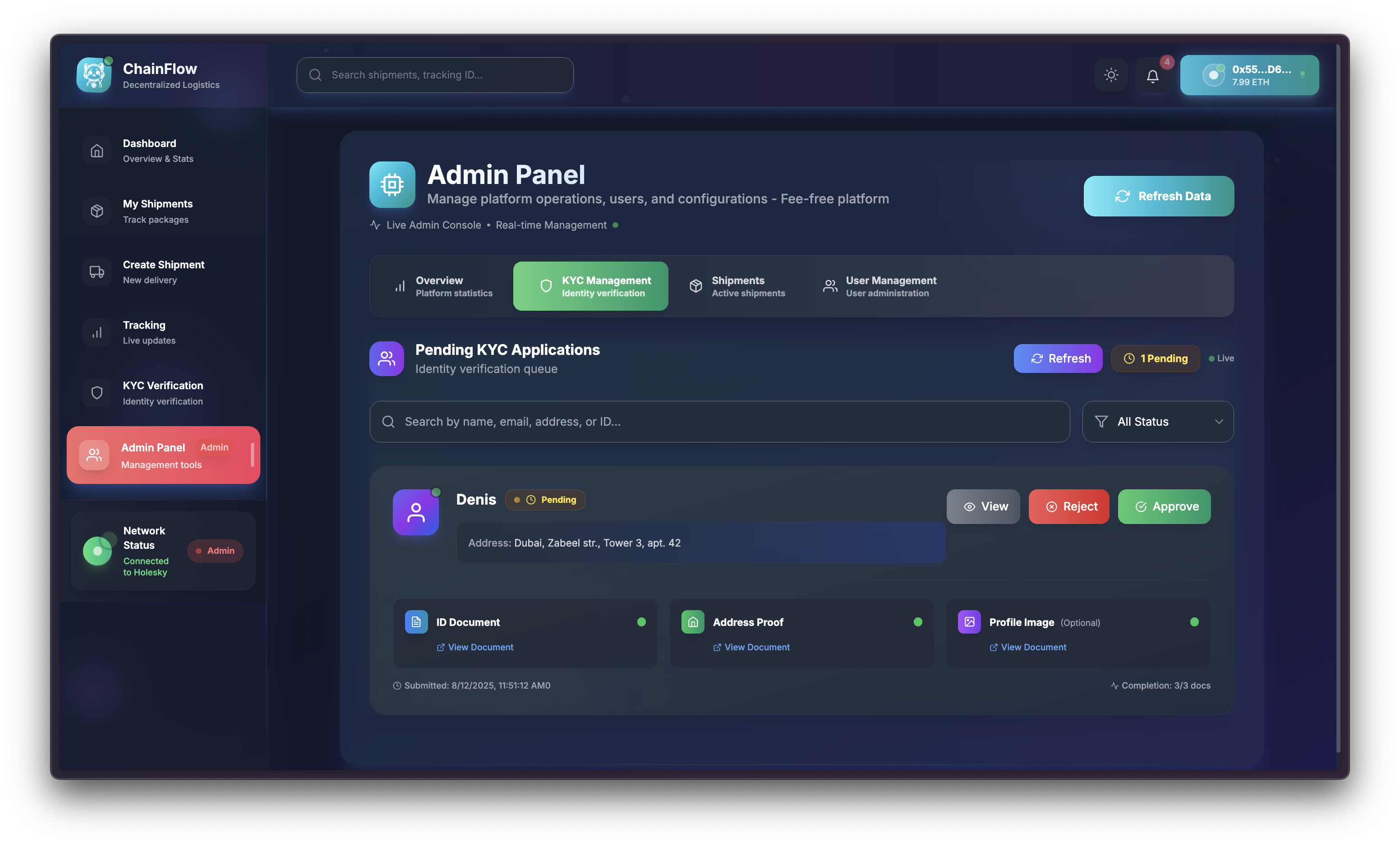
Task: Click the notification bell icon
Action: coord(1152,76)
